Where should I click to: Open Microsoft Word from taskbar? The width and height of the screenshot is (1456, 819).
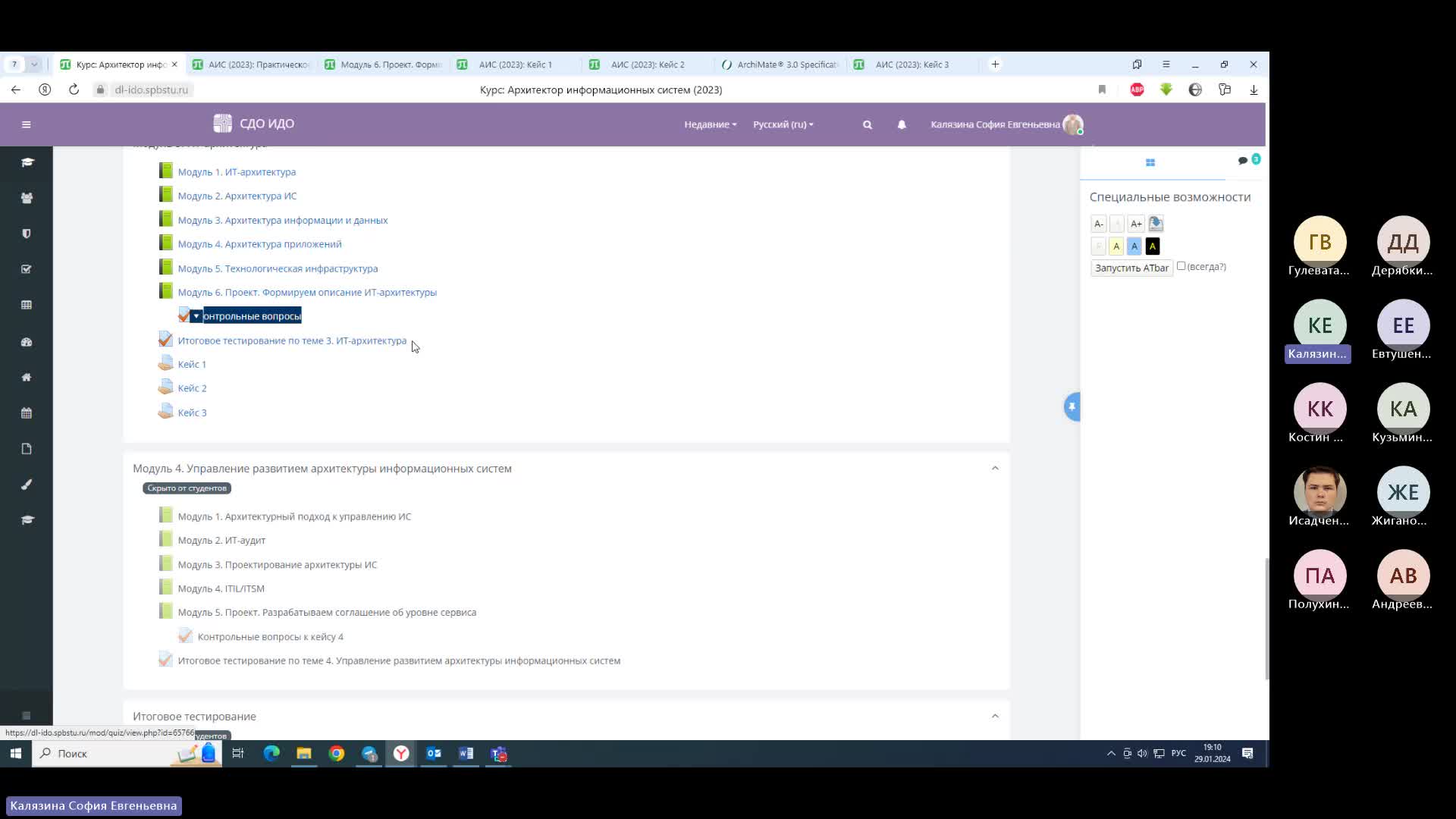point(466,754)
